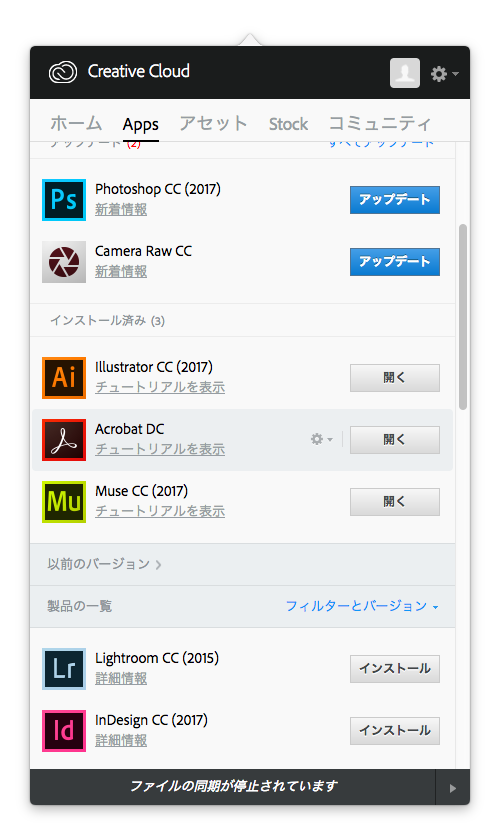Select the Apps tab
Image resolution: width=500 pixels, height=839 pixels.
point(141,125)
